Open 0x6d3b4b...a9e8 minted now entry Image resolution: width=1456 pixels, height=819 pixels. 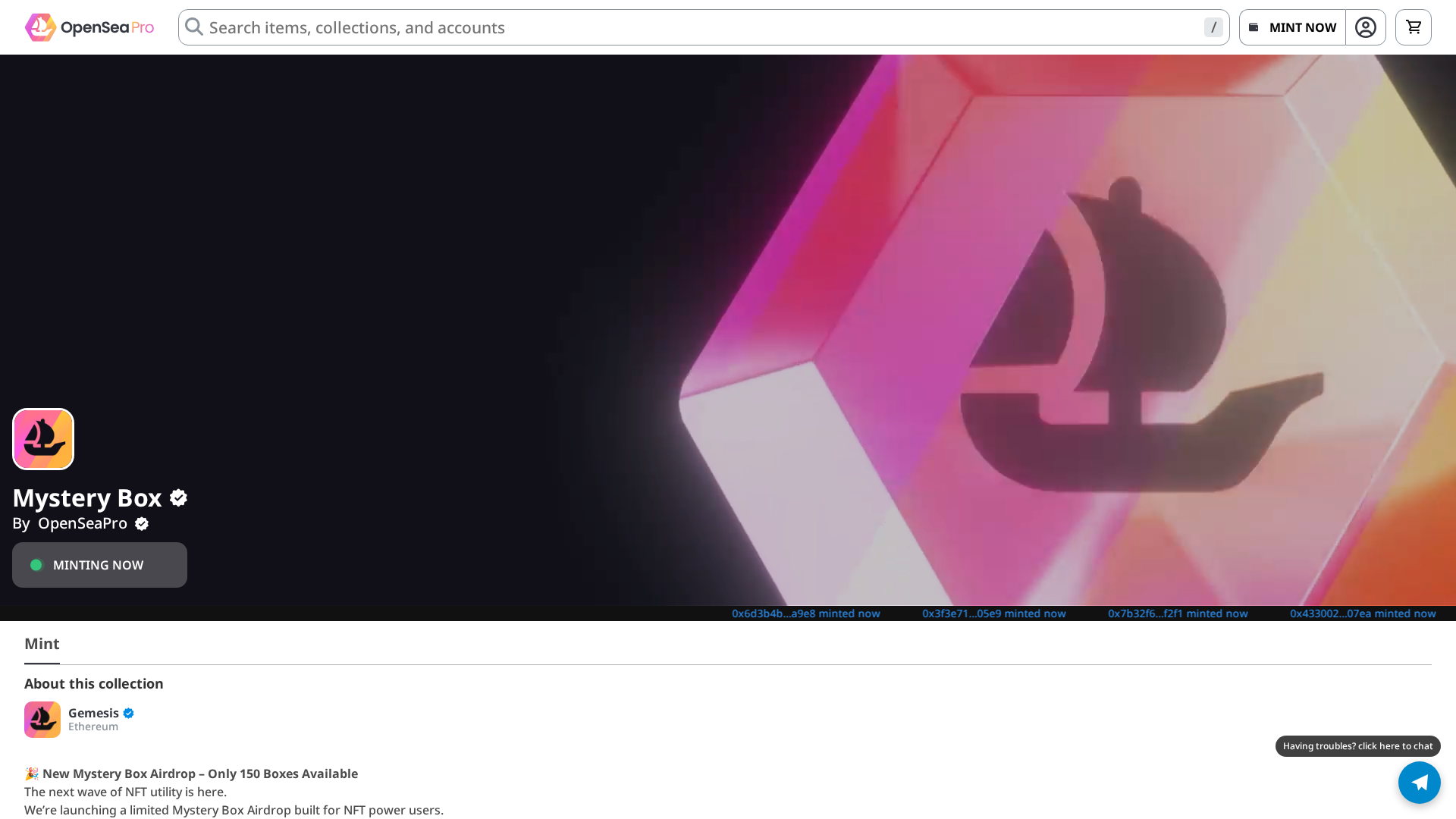pos(806,613)
